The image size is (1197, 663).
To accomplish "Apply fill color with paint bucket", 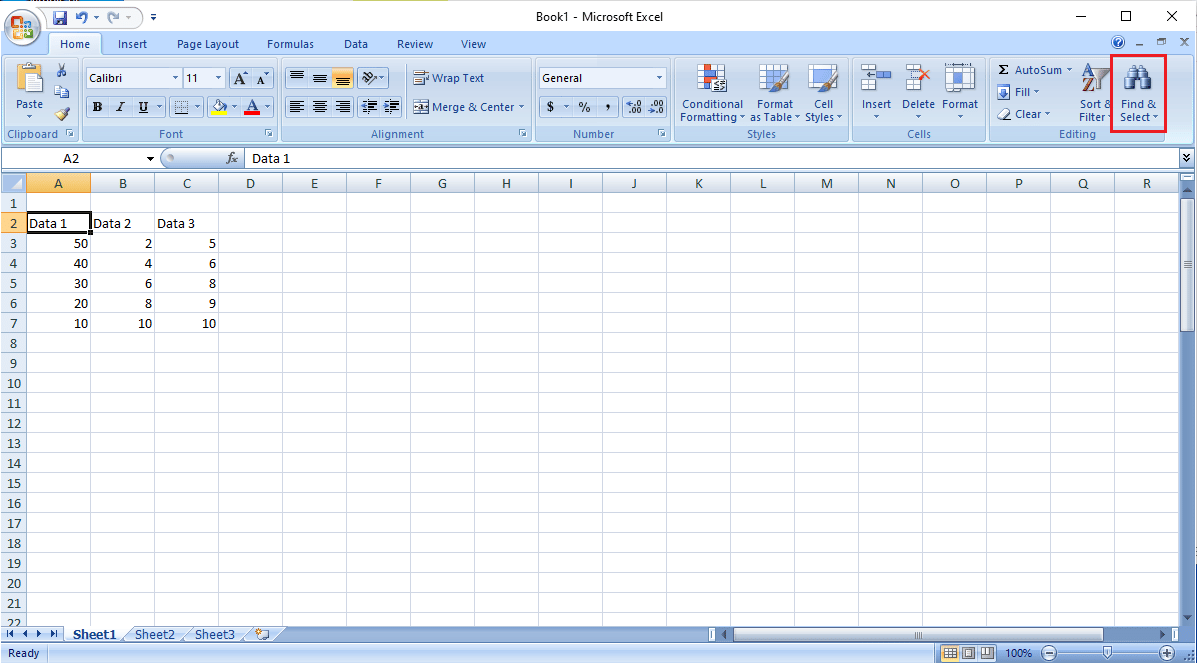I will coord(218,107).
